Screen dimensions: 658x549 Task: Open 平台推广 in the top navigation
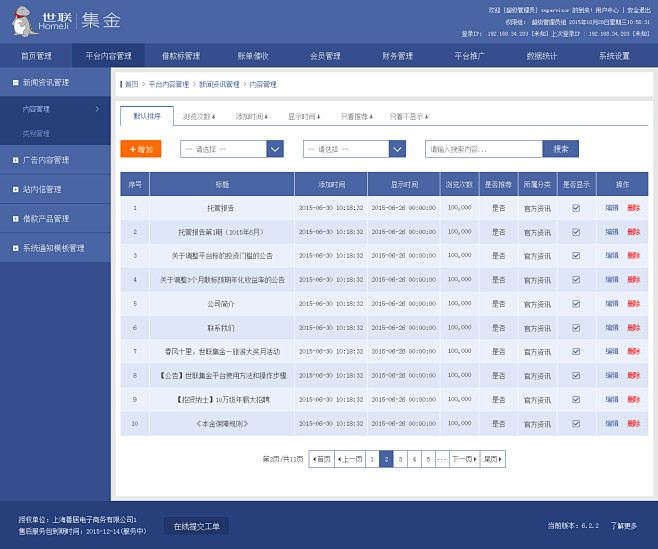click(470, 55)
